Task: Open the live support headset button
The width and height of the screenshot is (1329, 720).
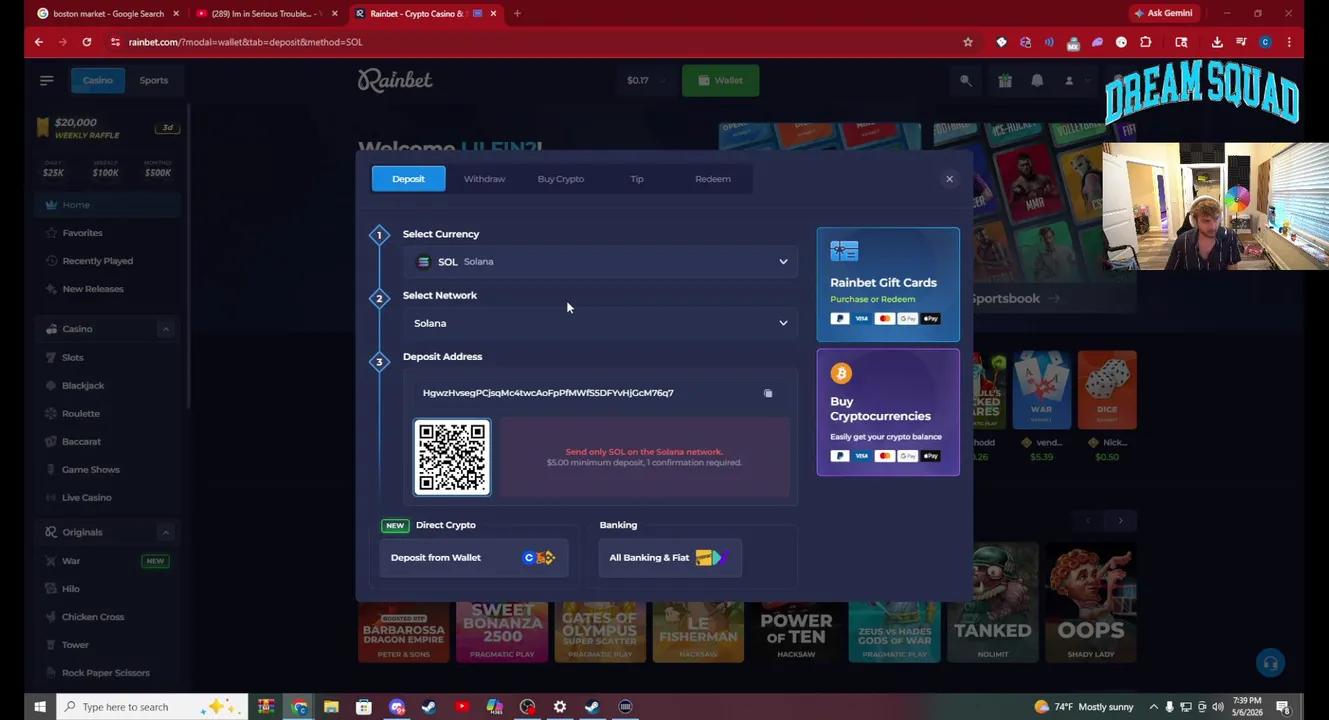Action: click(x=1270, y=663)
